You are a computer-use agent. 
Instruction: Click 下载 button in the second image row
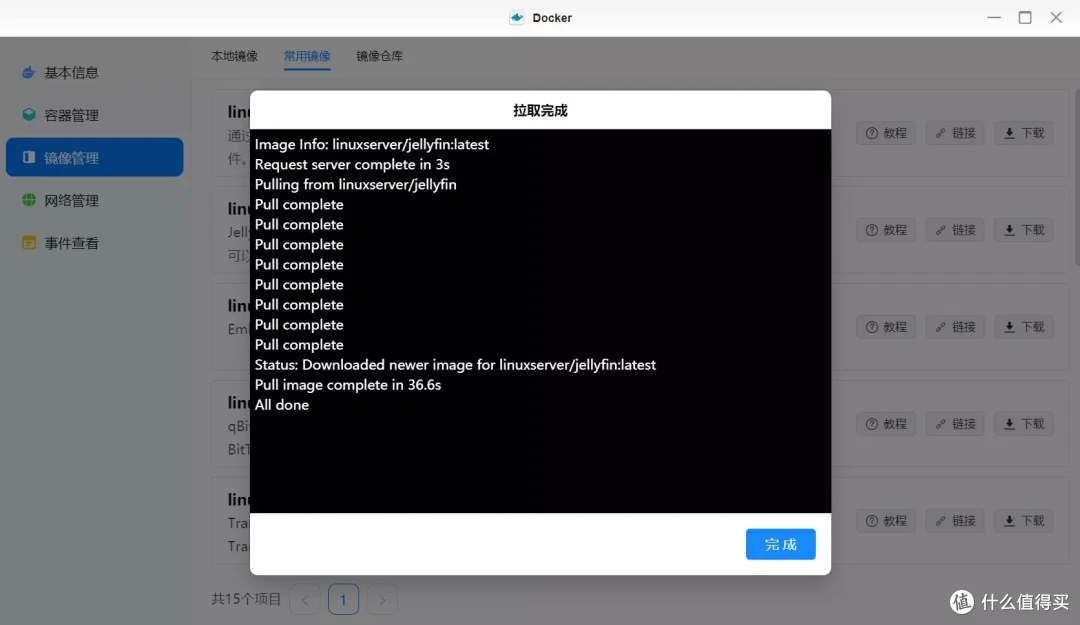tap(1024, 230)
